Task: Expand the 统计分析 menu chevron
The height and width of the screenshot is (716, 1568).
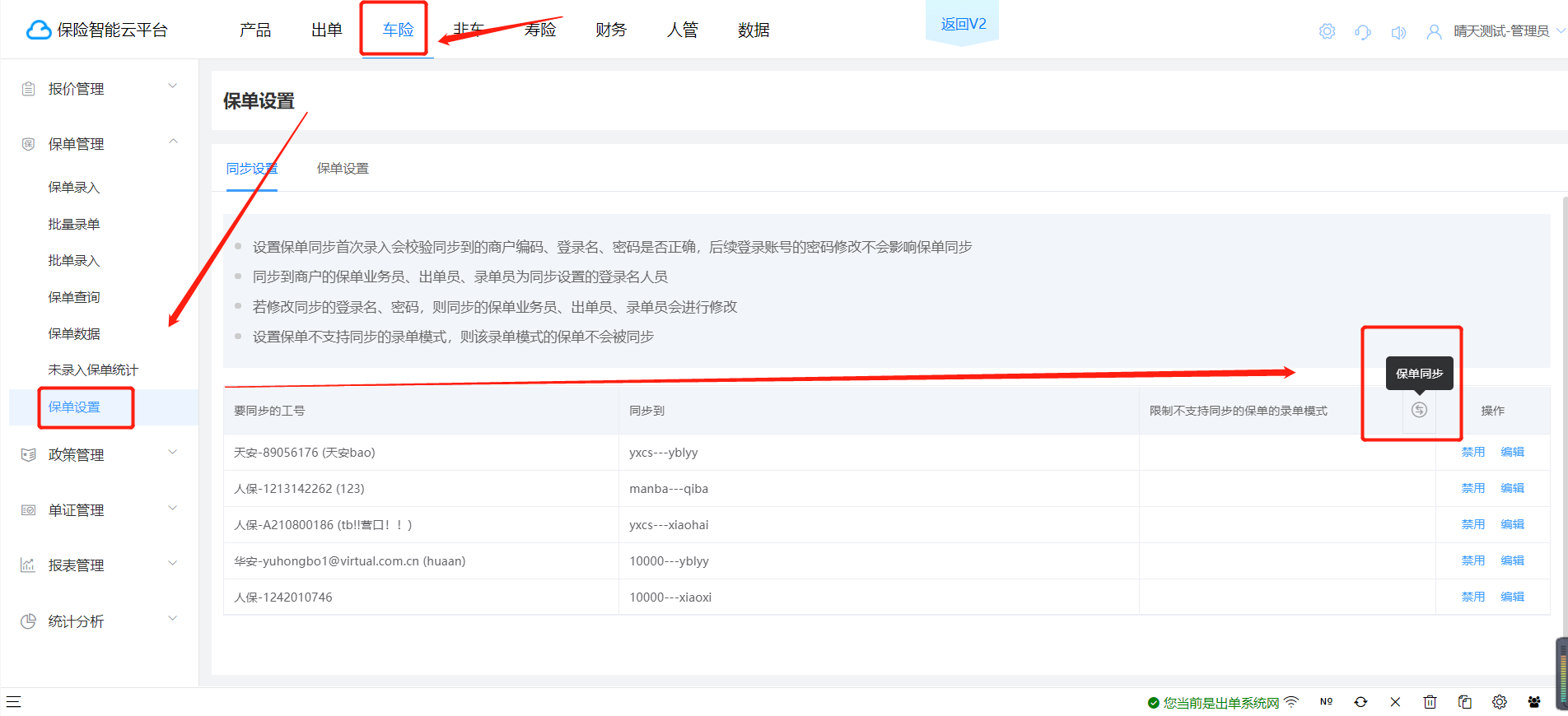Action: click(x=173, y=618)
